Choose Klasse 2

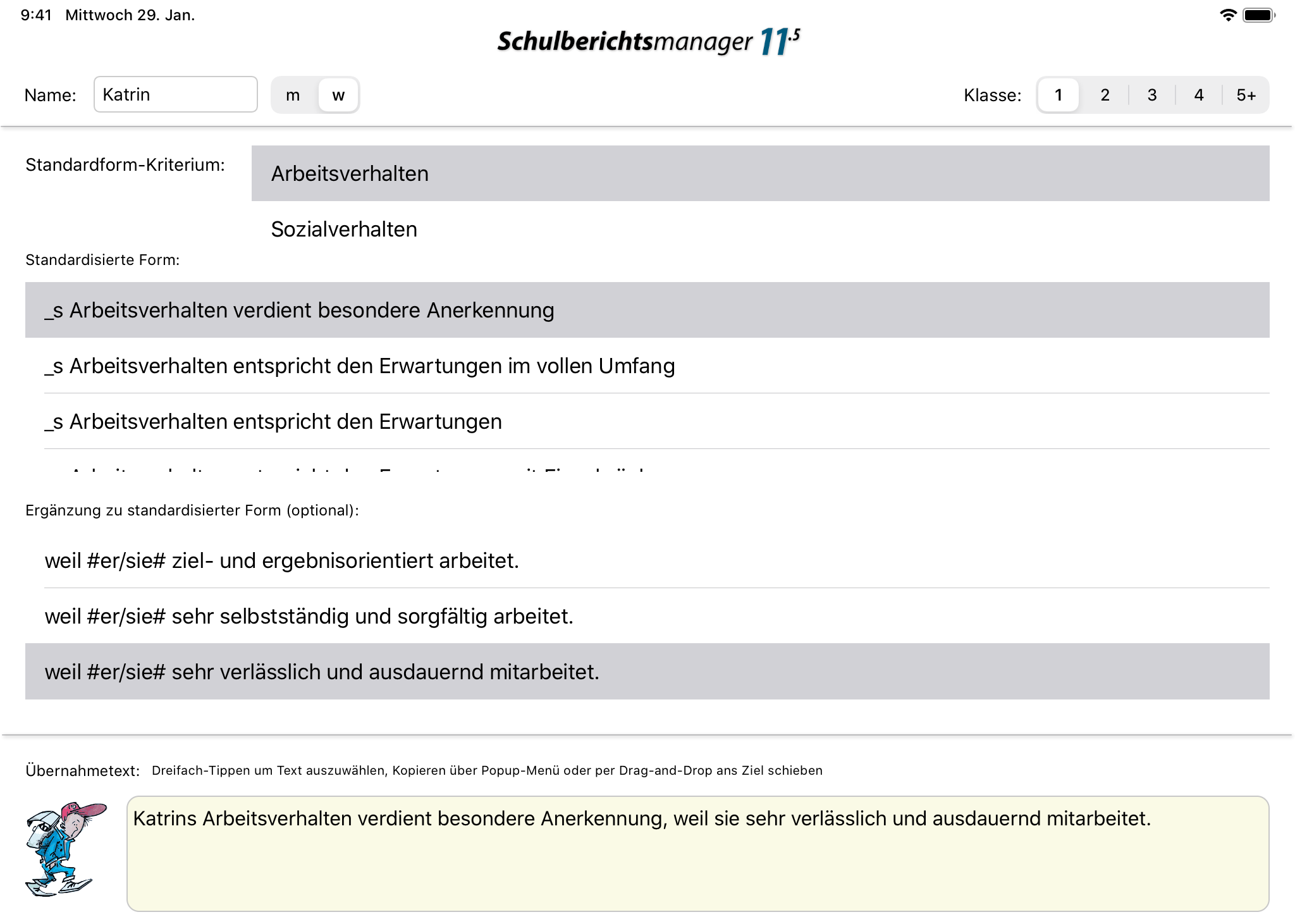(x=1105, y=95)
